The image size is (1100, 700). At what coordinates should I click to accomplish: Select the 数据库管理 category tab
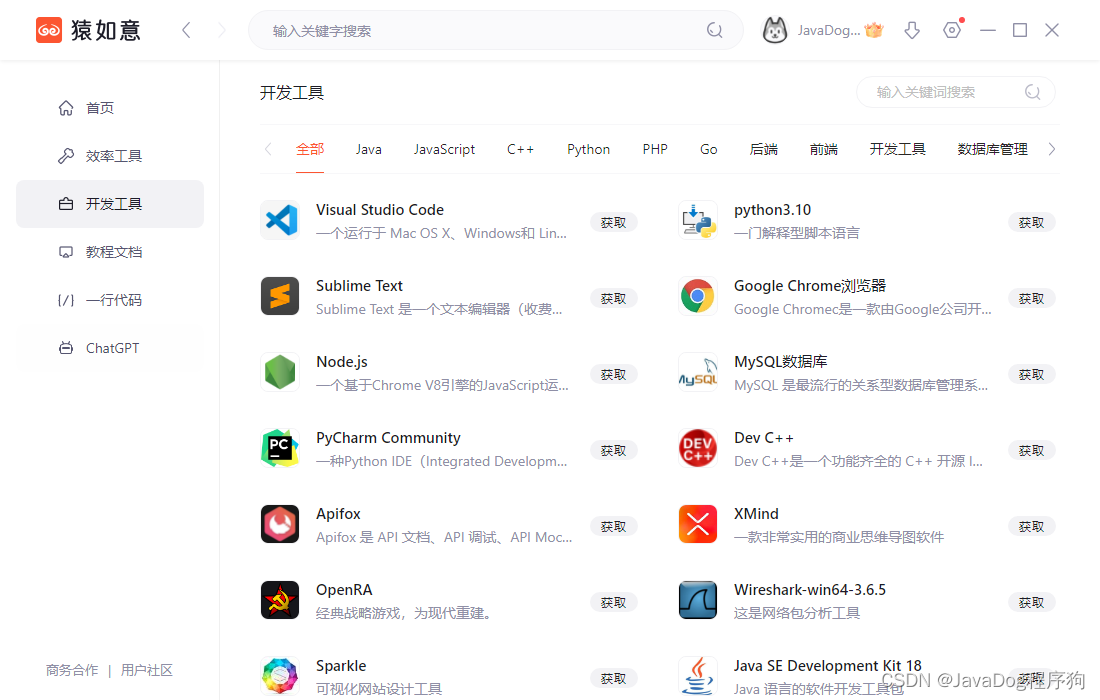[x=993, y=149]
